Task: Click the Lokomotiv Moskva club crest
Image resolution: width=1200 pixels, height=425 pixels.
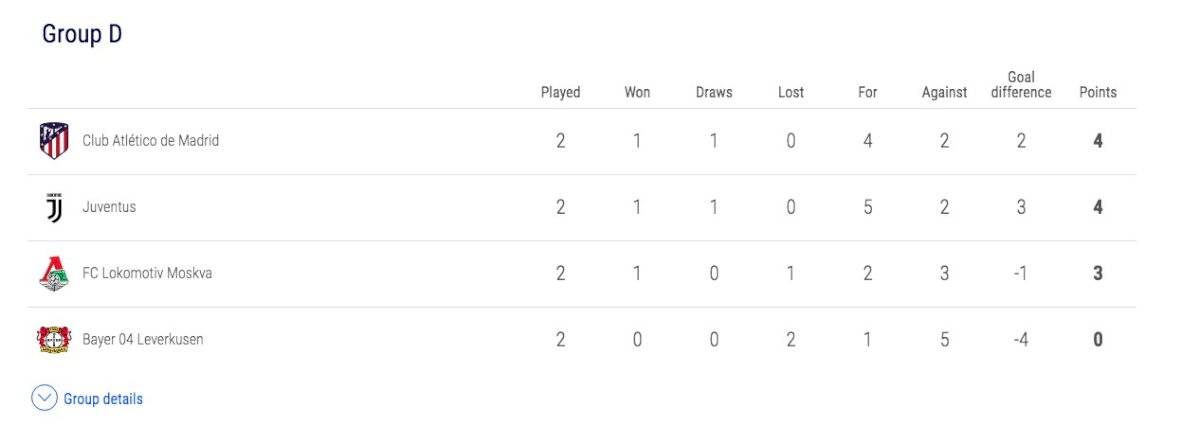Action: pyautogui.click(x=54, y=274)
